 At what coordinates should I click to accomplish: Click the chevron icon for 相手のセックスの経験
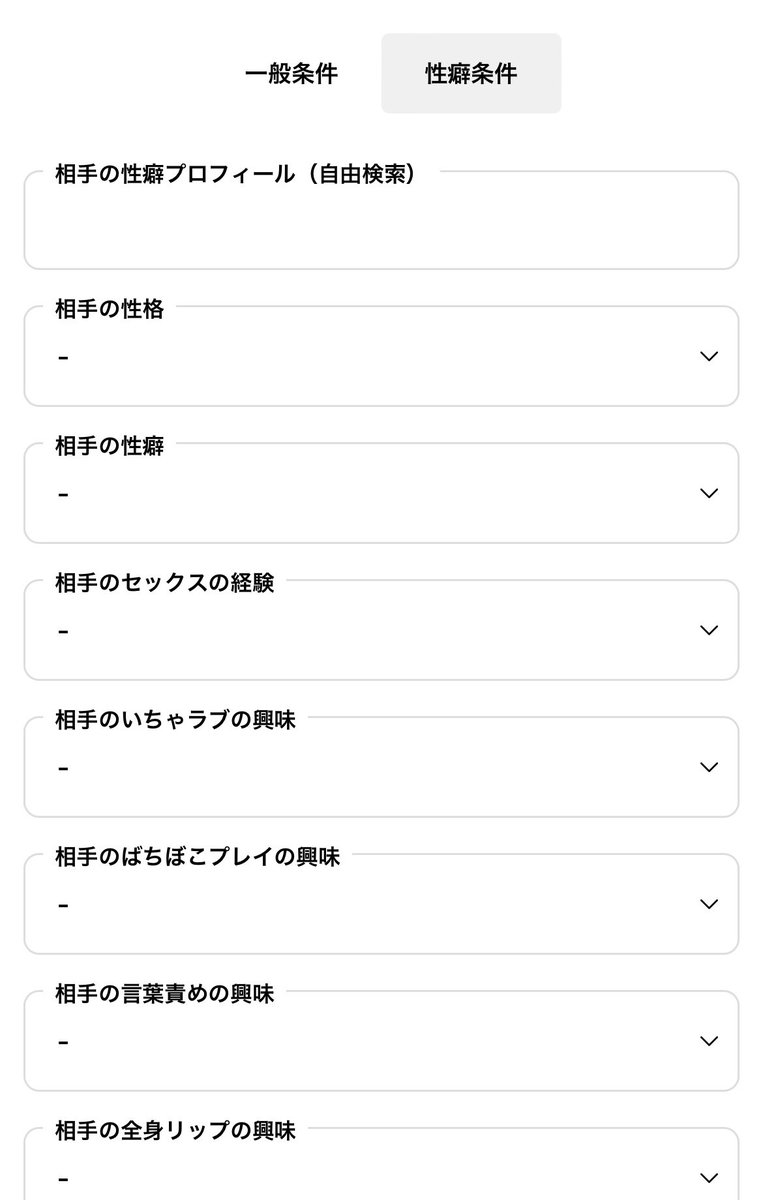(x=709, y=630)
